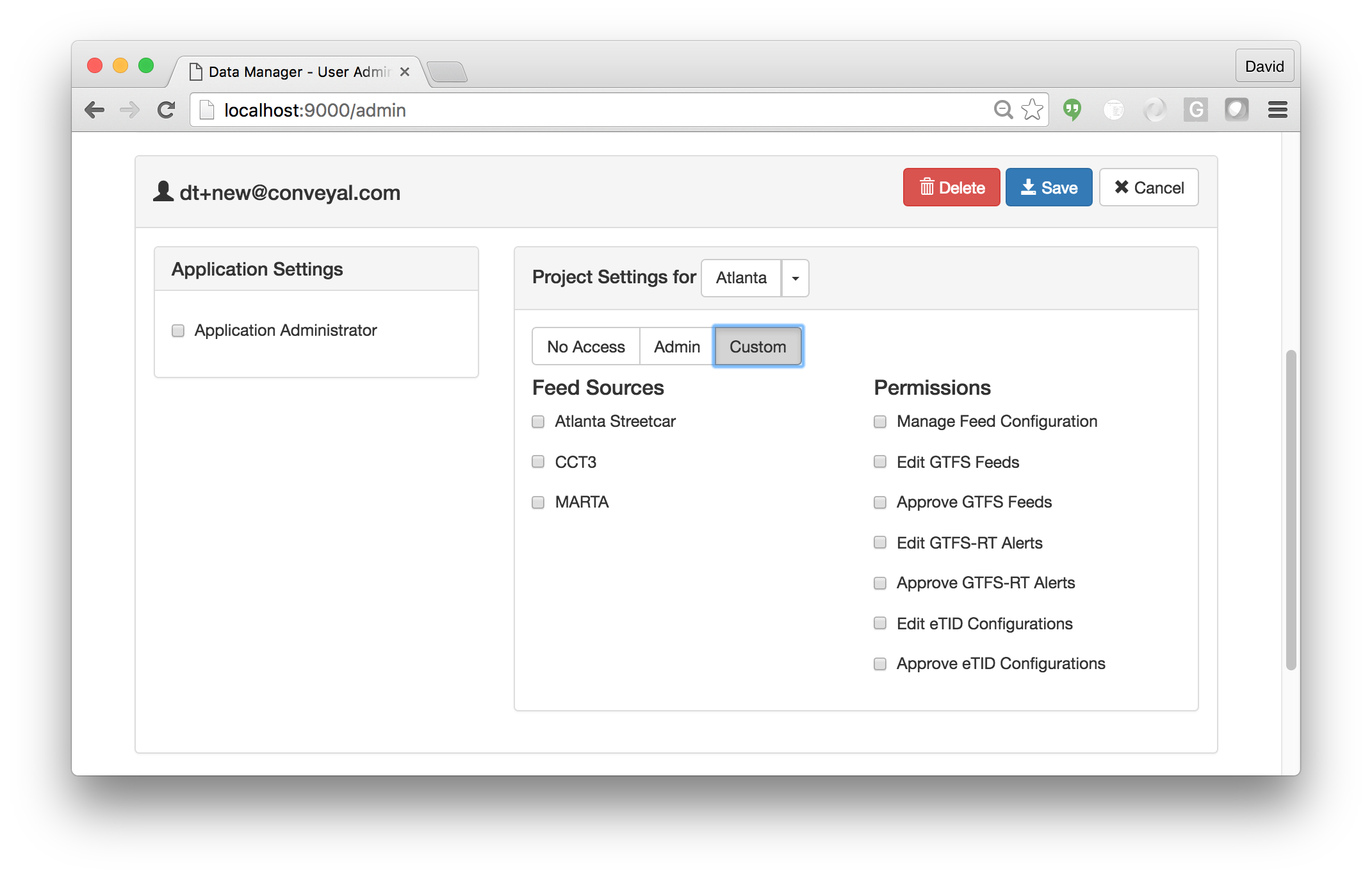
Task: Click the dt+new@conveyal.com email text
Action: [290, 192]
